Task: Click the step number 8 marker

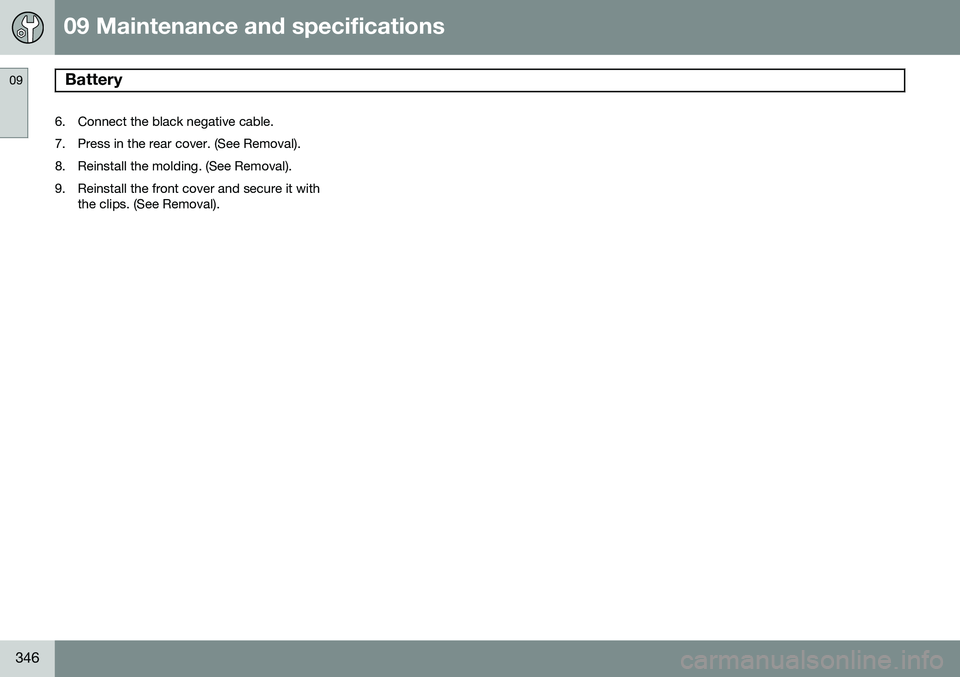Action: click(59, 166)
